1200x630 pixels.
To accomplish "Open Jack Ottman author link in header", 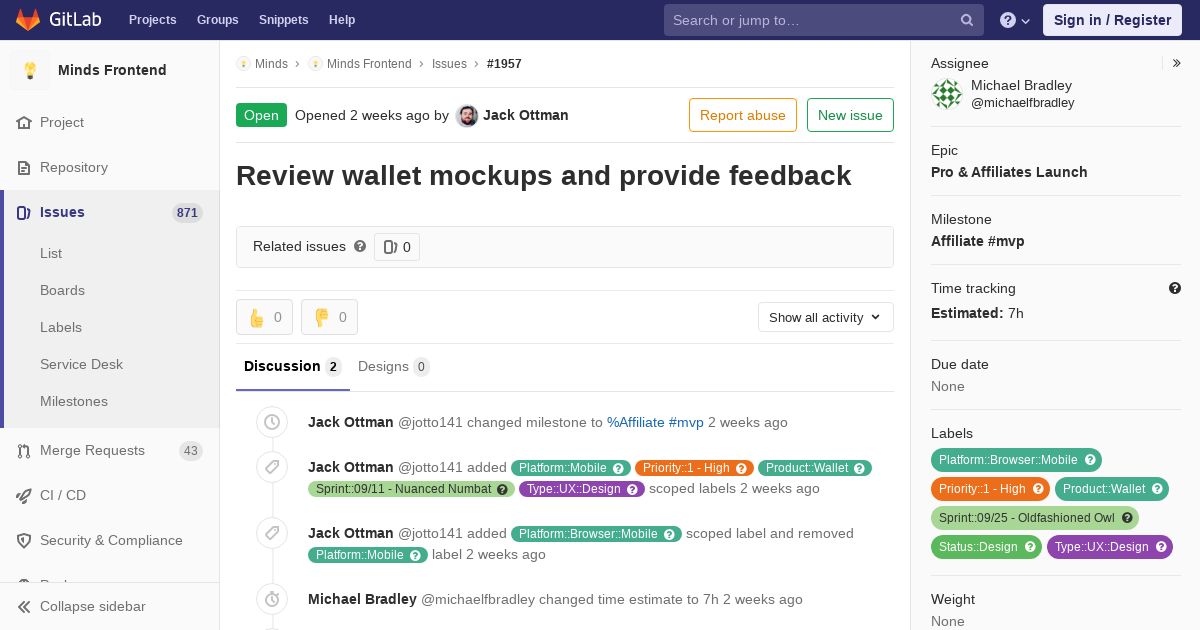I will 526,115.
